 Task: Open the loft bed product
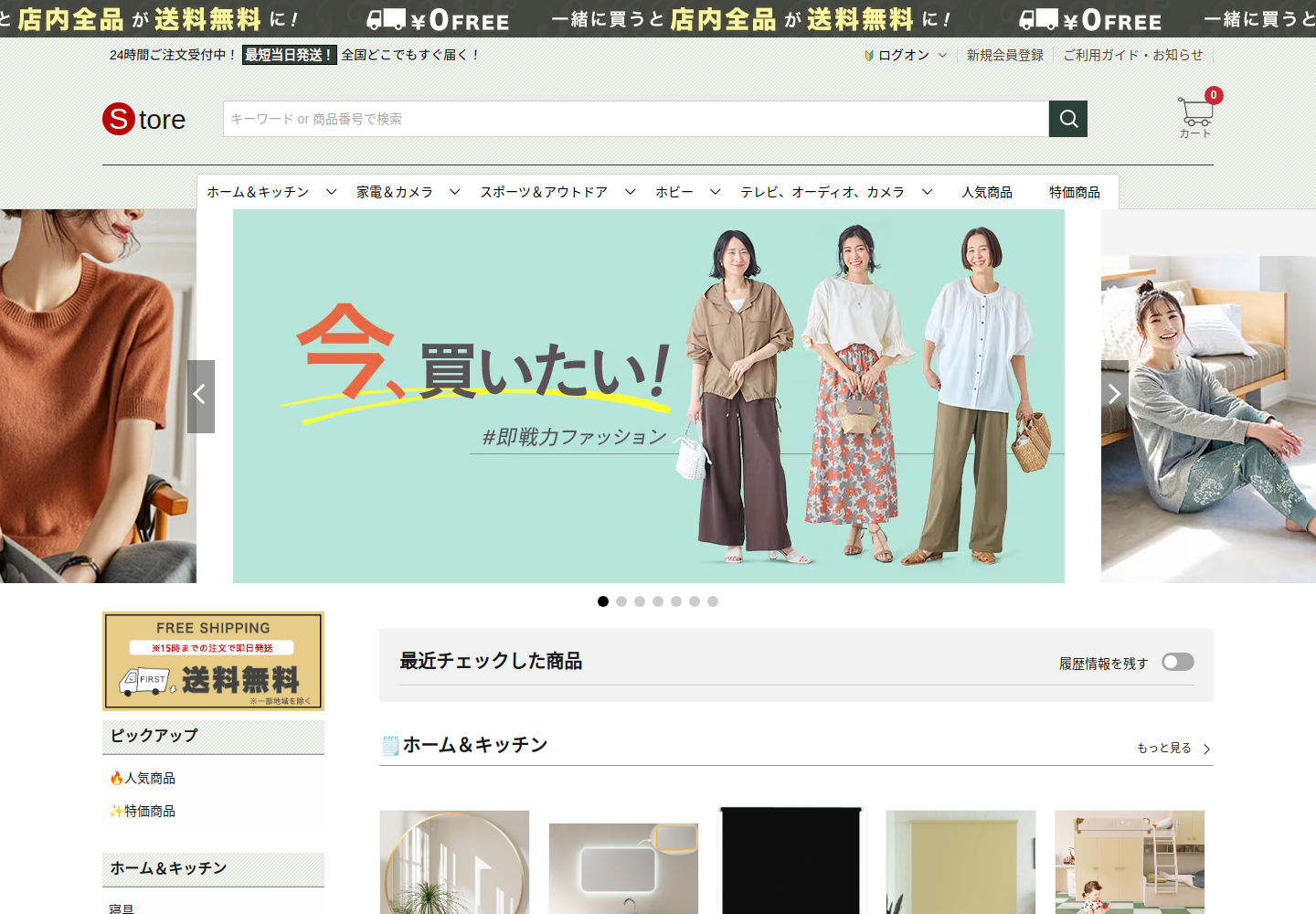[x=1130, y=862]
